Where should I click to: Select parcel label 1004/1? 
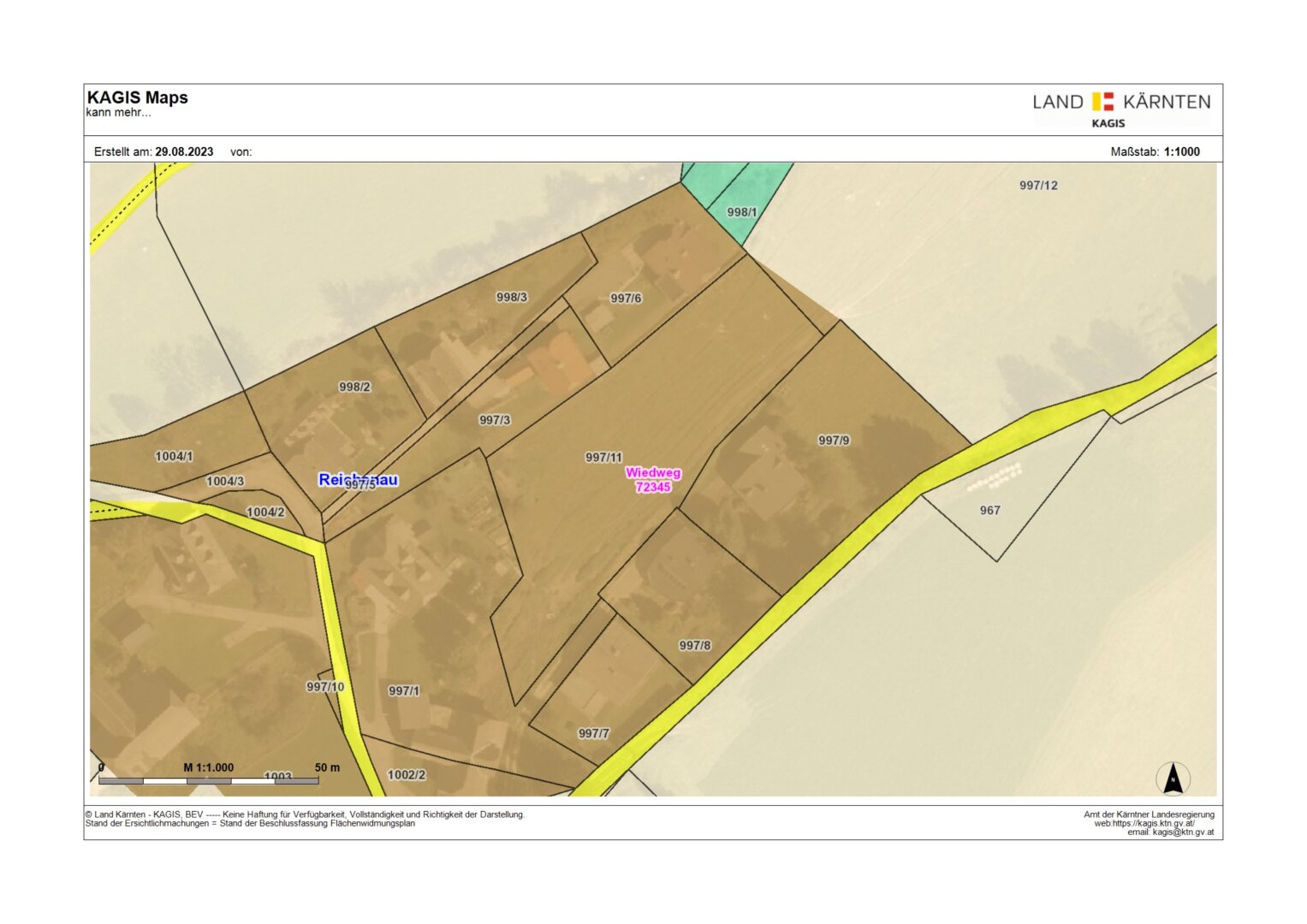(x=174, y=457)
